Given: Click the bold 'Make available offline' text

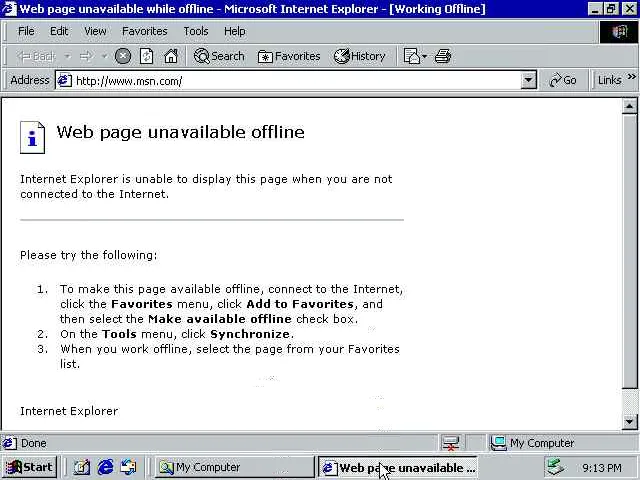Looking at the screenshot, I should [x=220, y=319].
